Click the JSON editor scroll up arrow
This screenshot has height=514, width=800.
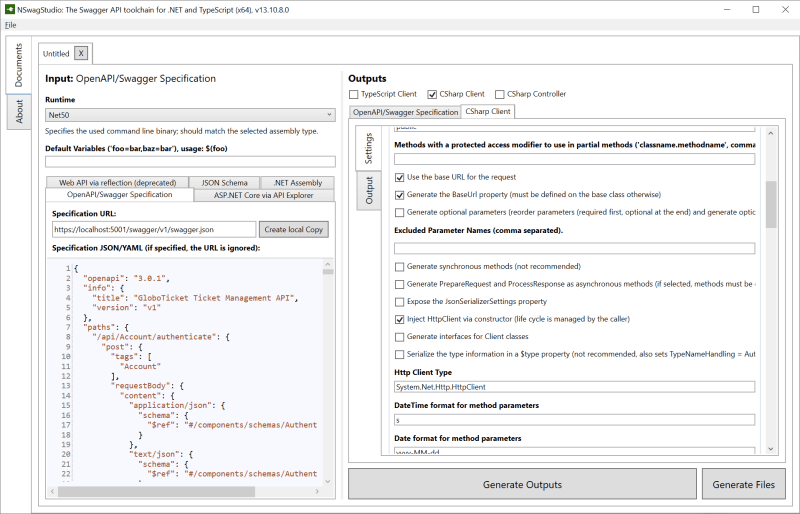328,264
